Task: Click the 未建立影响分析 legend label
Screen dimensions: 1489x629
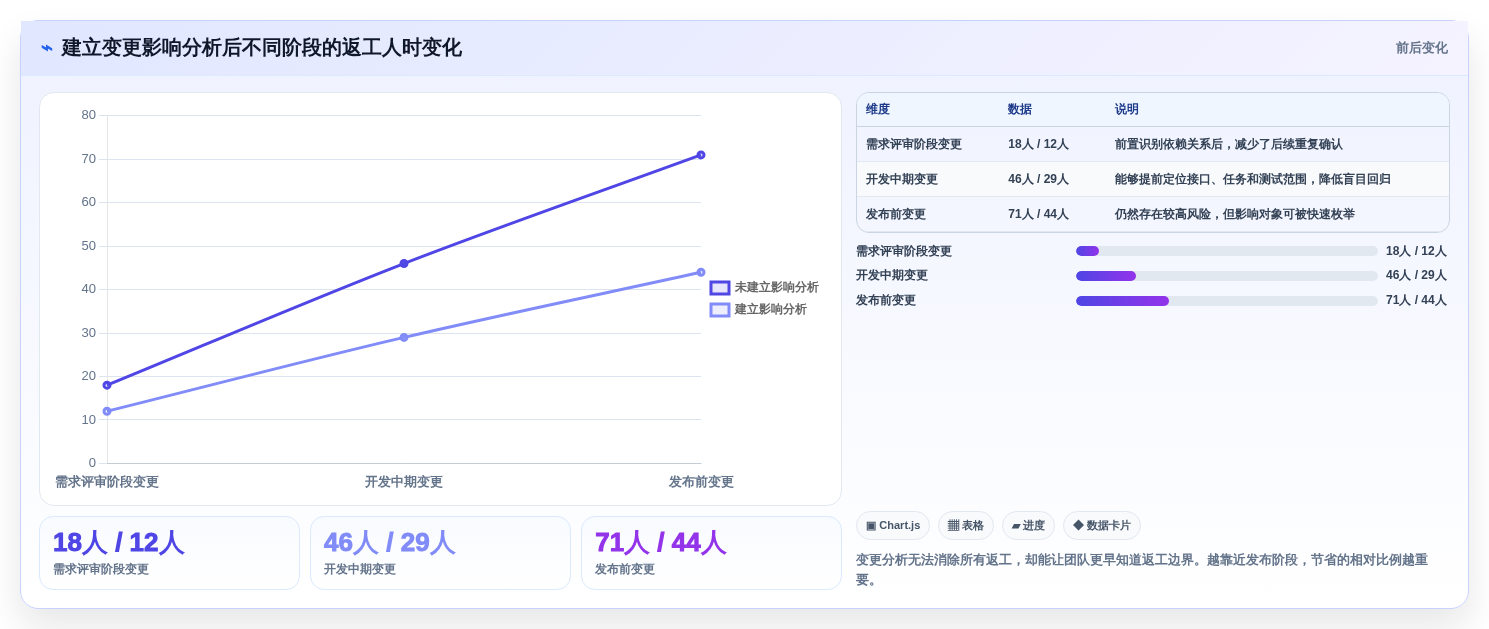Action: pos(777,288)
